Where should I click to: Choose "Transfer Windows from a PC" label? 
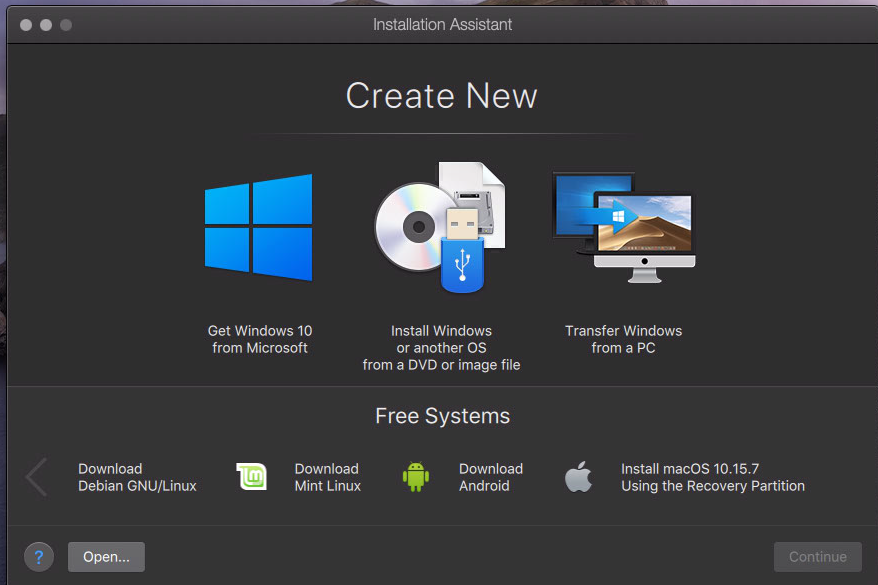pos(624,339)
